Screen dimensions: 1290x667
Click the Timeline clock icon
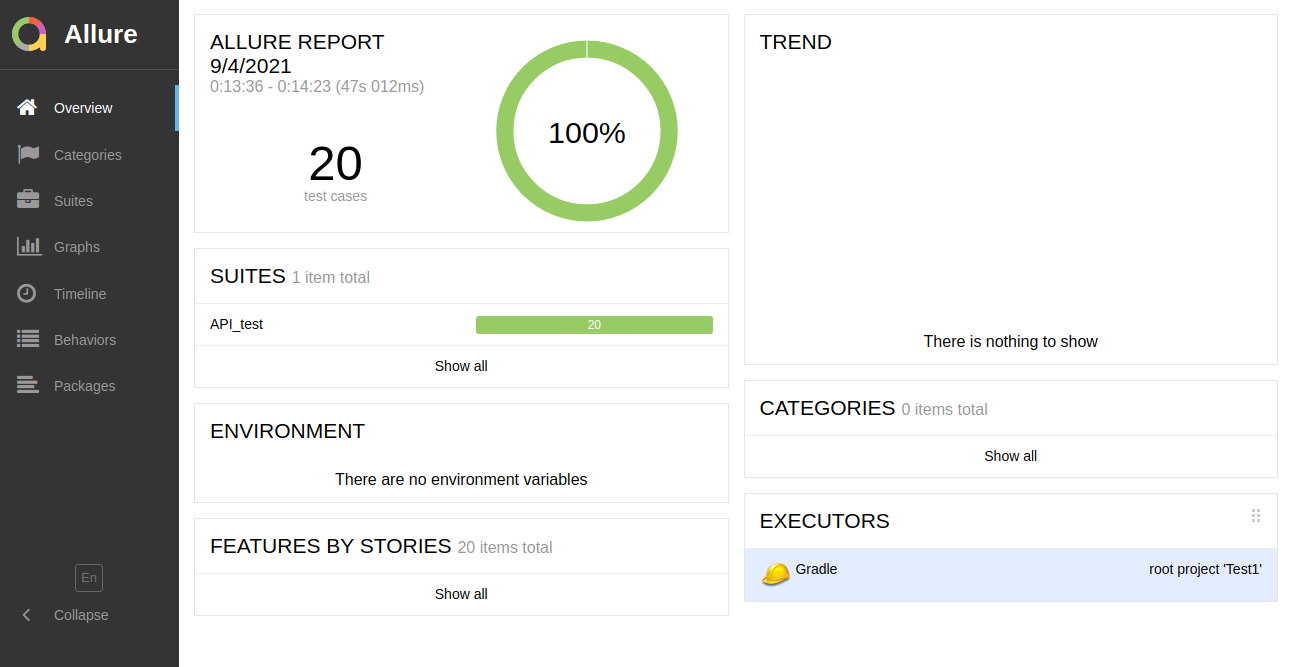[x=27, y=293]
